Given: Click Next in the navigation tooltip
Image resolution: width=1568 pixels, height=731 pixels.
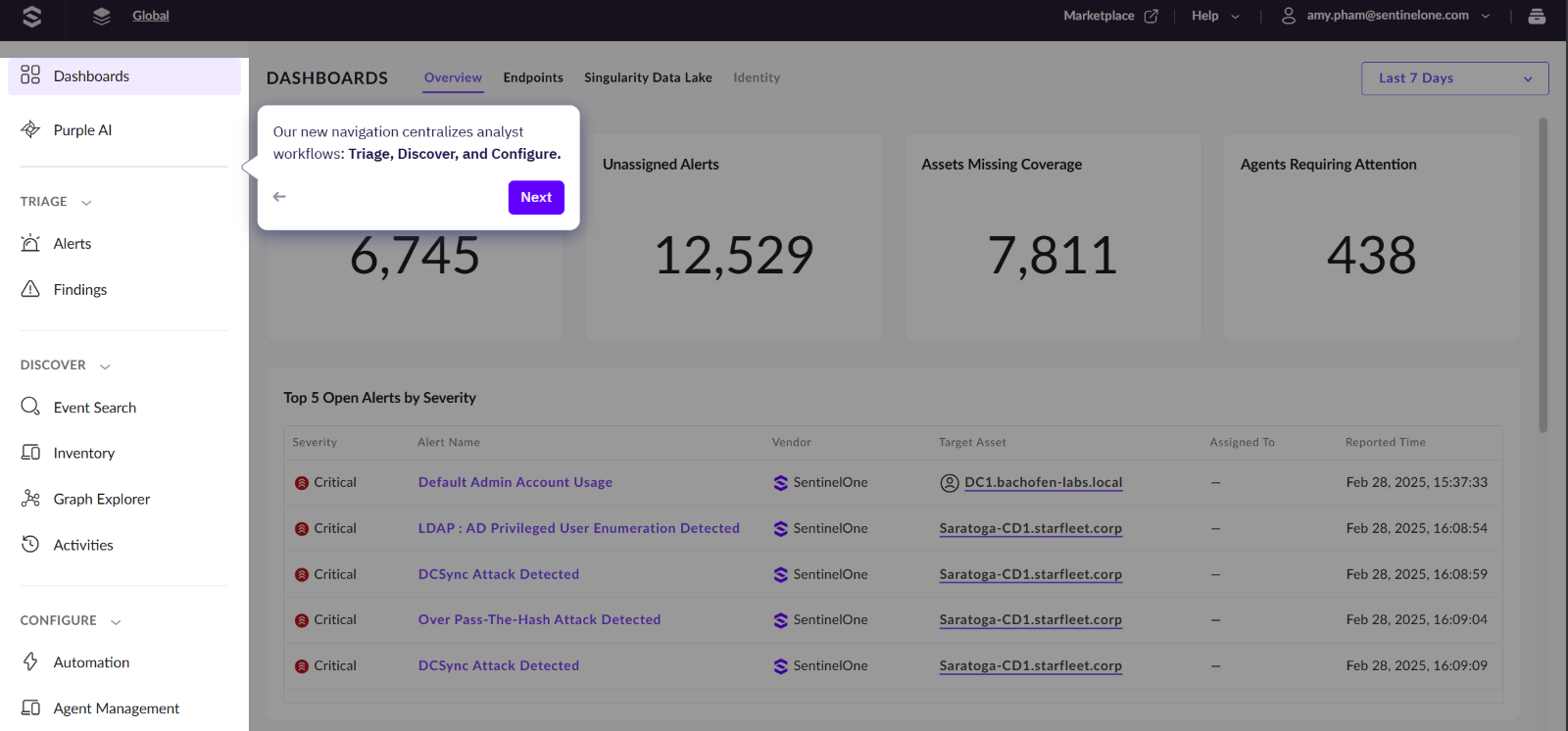Looking at the screenshot, I should 536,197.
